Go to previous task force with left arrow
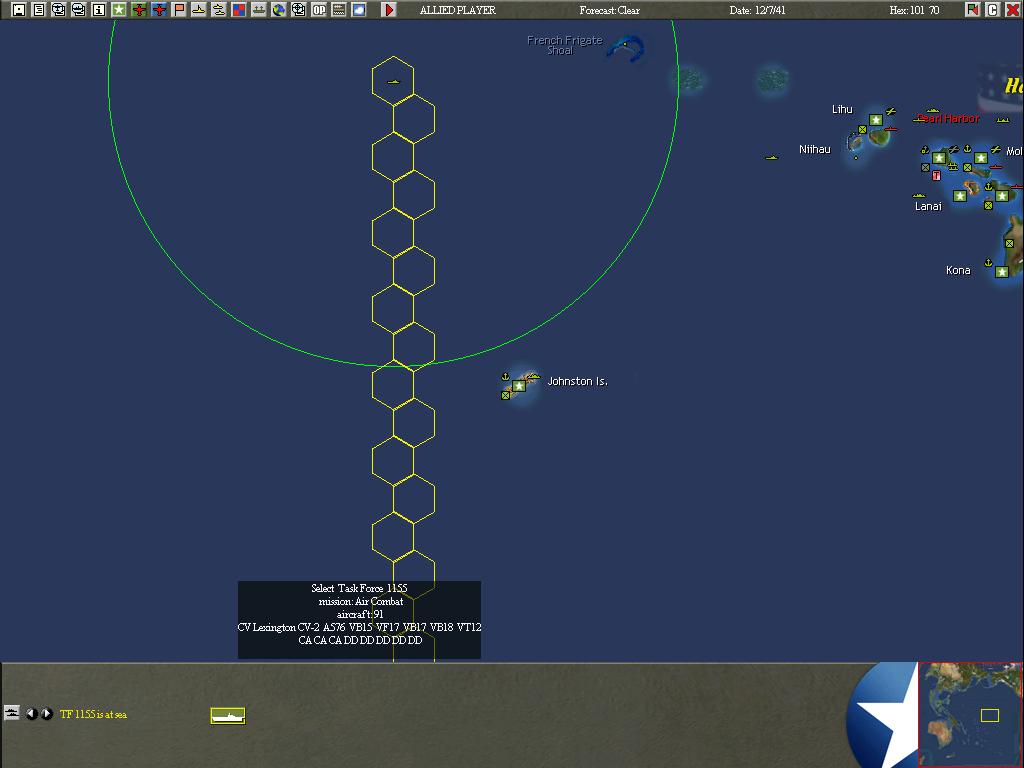This screenshot has width=1024, height=768. point(31,714)
